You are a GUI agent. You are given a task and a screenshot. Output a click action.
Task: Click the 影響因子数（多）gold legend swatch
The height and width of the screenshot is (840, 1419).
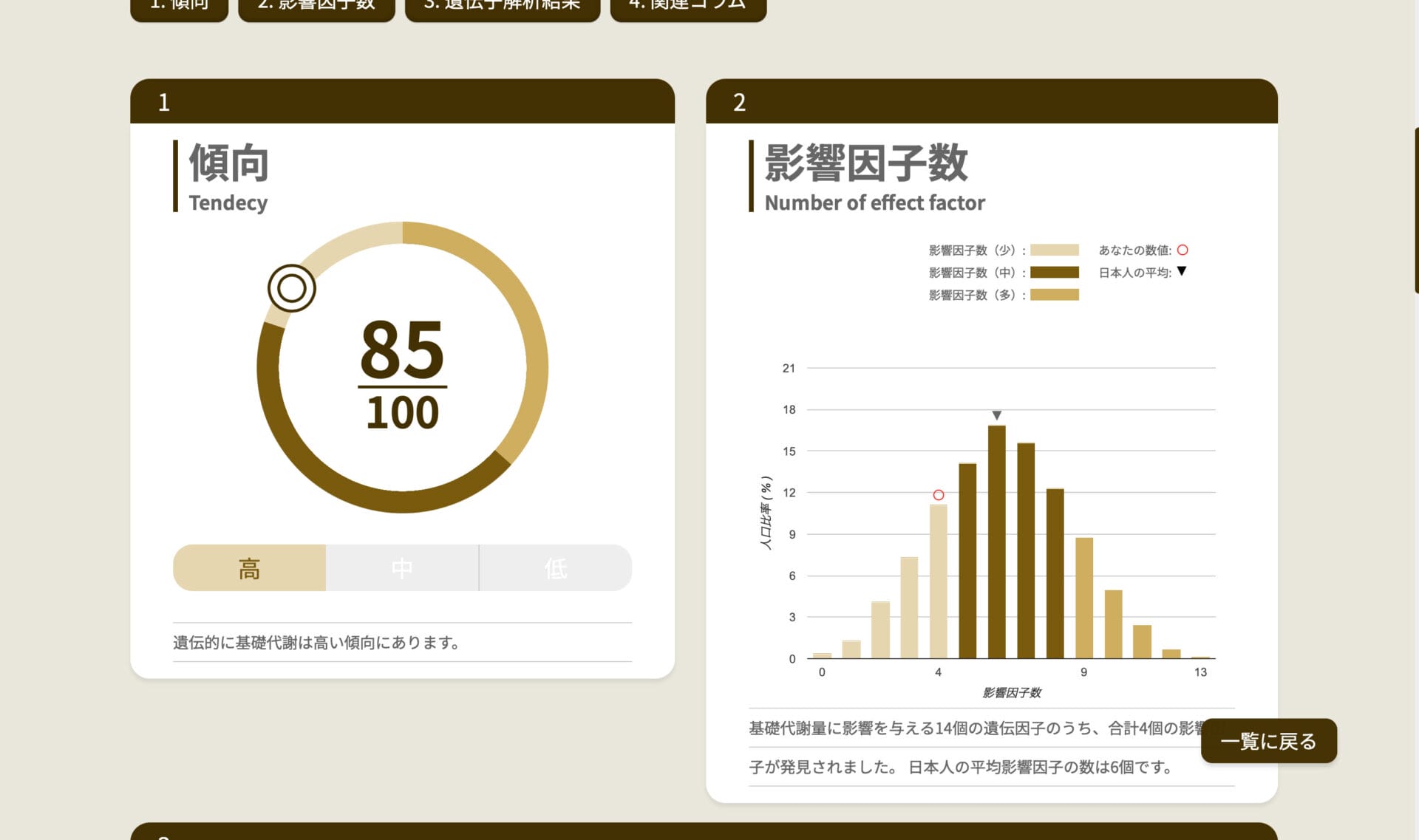[x=1054, y=295]
